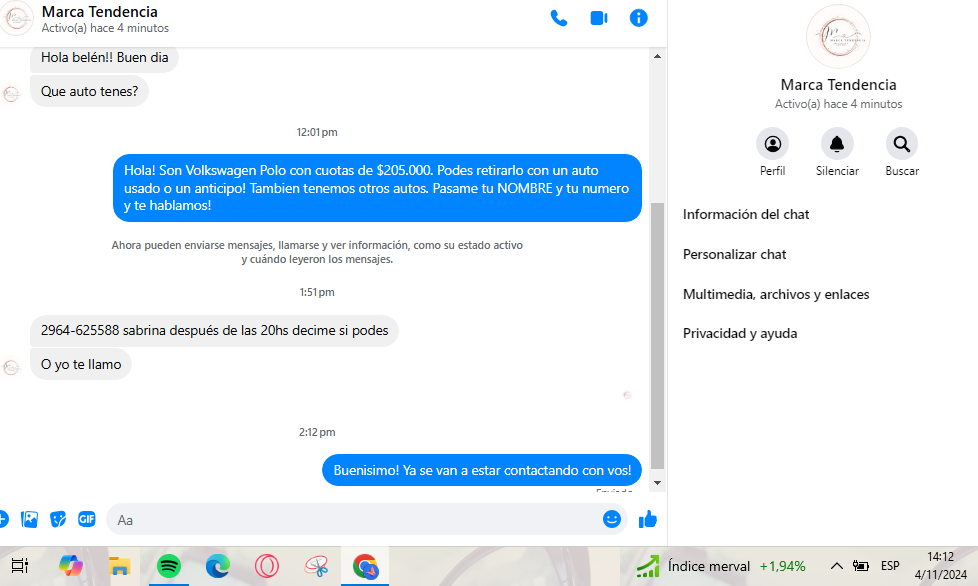Launch Copilot from the taskbar
Image resolution: width=978 pixels, height=586 pixels.
(70, 566)
